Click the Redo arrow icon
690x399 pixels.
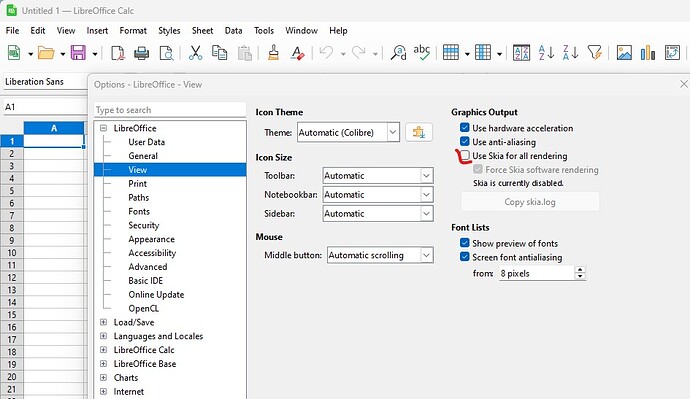359,52
